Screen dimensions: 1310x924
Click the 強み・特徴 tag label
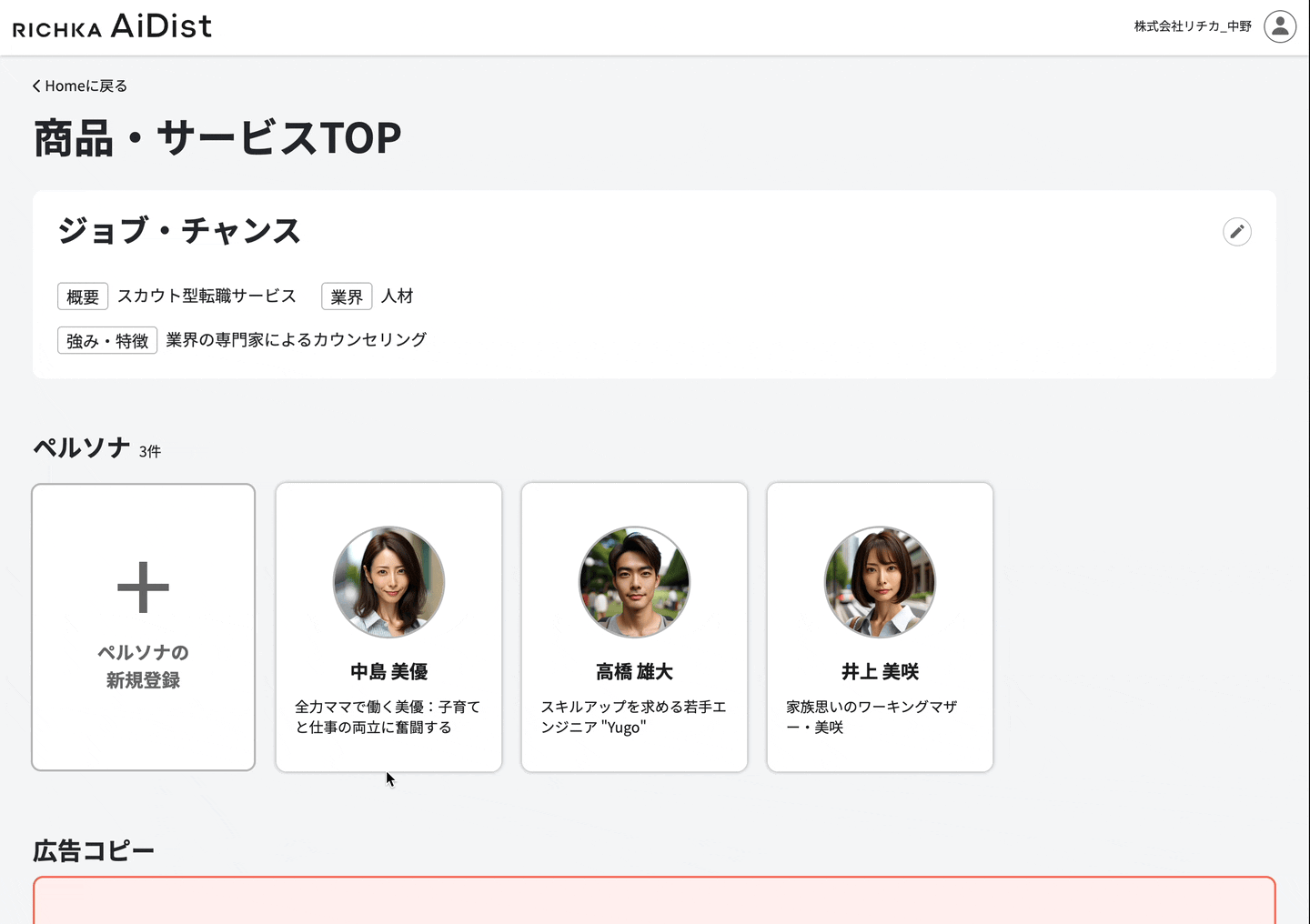(x=107, y=340)
